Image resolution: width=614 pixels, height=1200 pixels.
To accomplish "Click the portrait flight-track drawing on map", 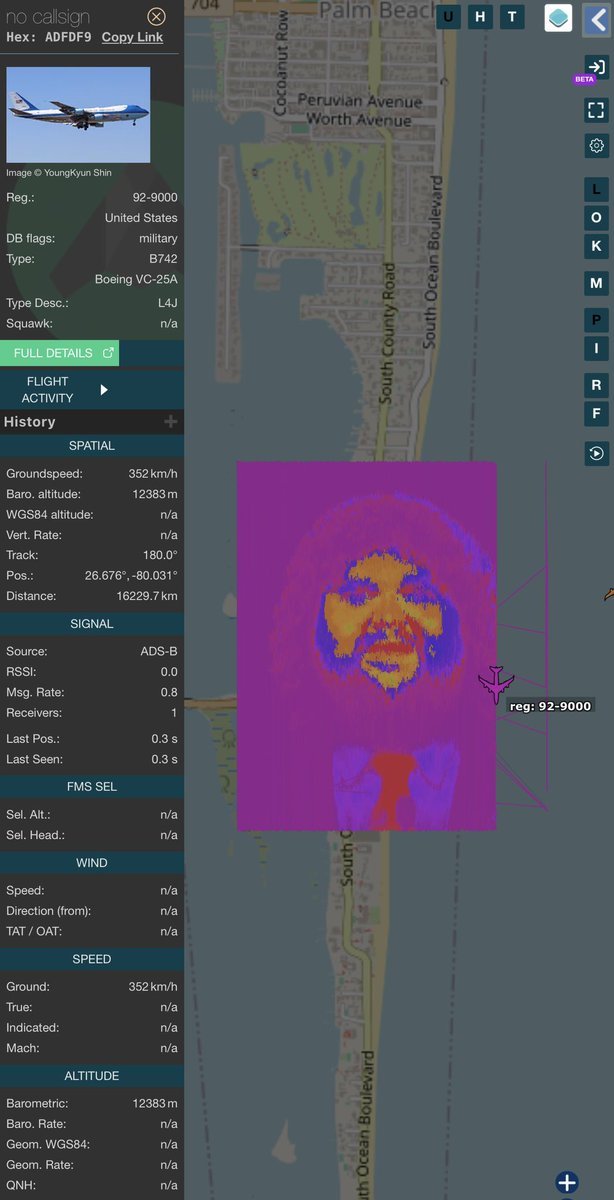I will pyautogui.click(x=367, y=646).
